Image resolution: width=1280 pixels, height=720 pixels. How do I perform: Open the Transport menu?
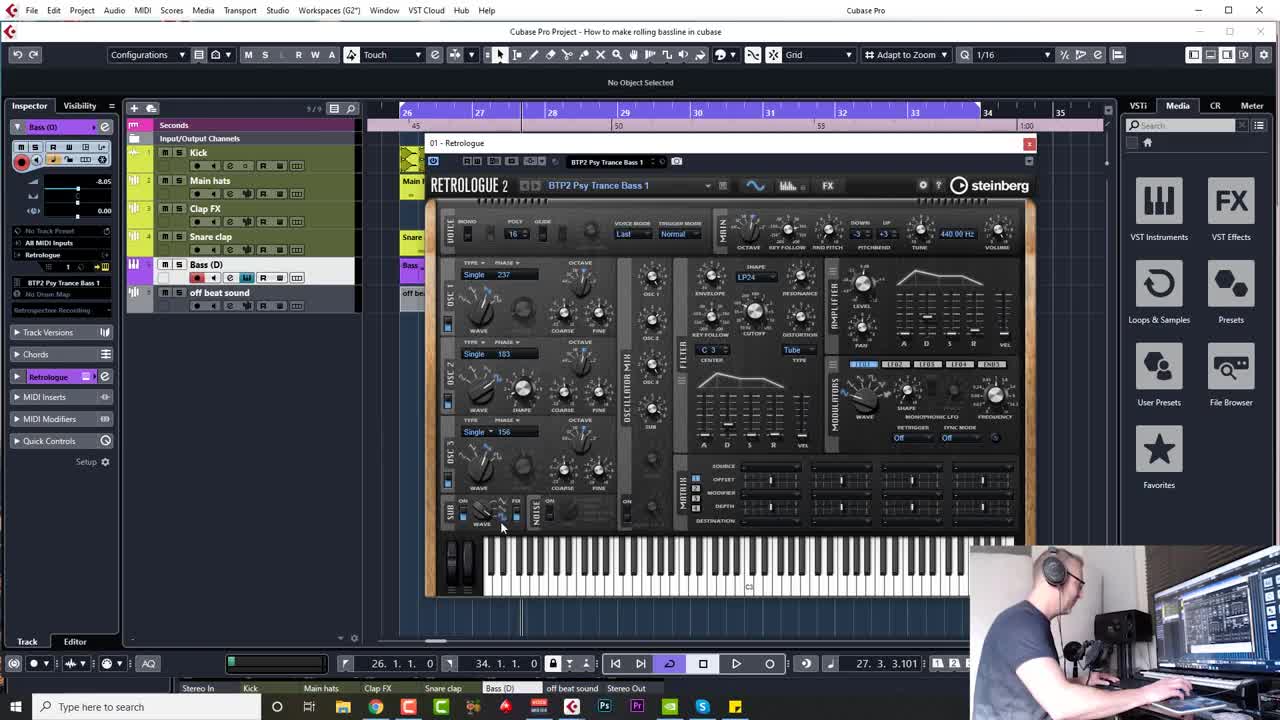(240, 10)
